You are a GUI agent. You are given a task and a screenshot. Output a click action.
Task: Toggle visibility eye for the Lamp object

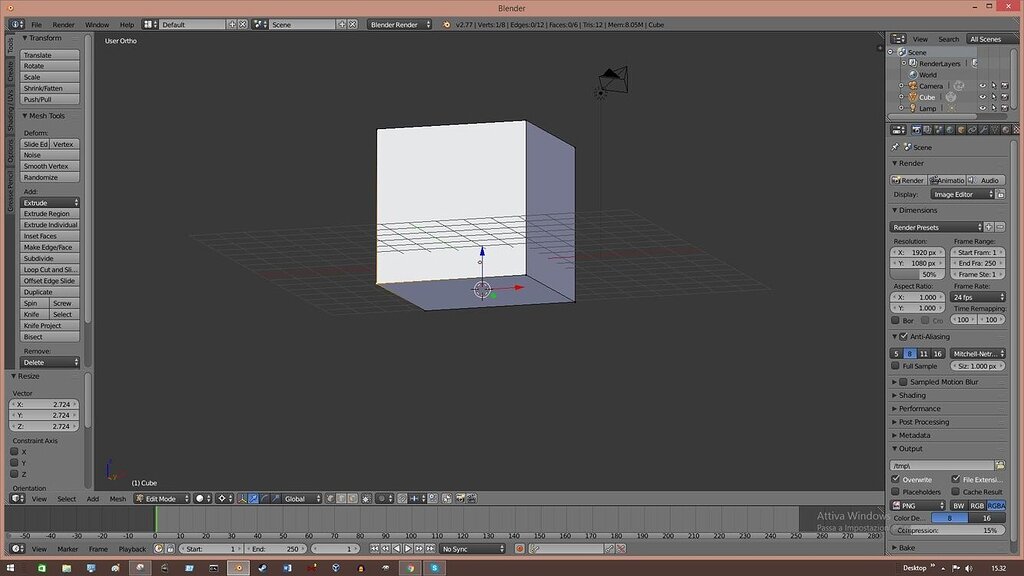(x=983, y=109)
